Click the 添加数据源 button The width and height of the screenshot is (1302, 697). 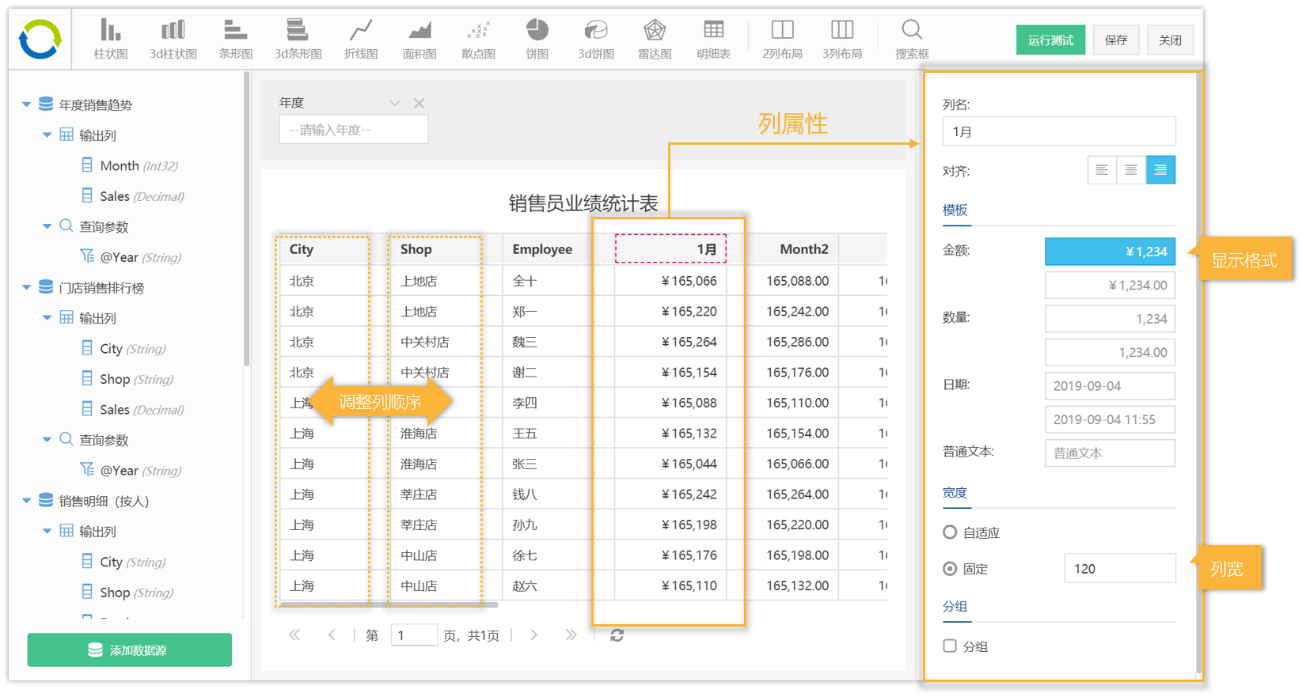click(x=129, y=650)
